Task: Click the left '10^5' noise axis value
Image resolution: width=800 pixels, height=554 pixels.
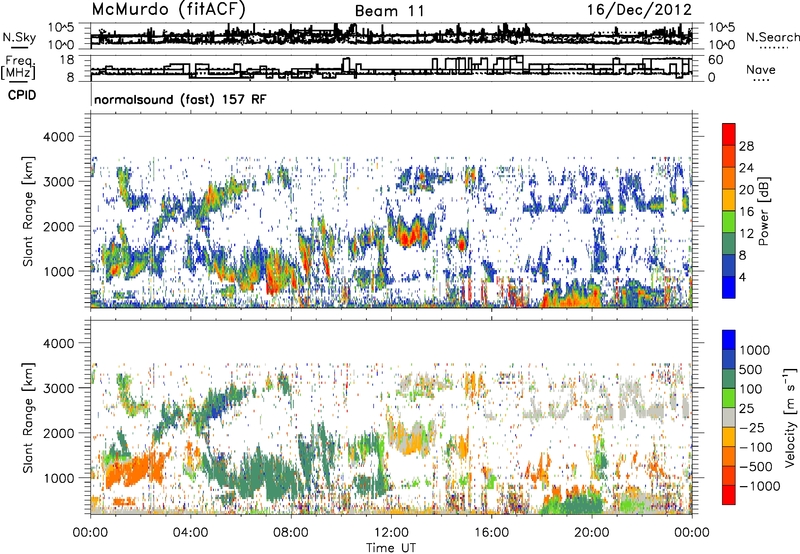Action: tap(63, 28)
